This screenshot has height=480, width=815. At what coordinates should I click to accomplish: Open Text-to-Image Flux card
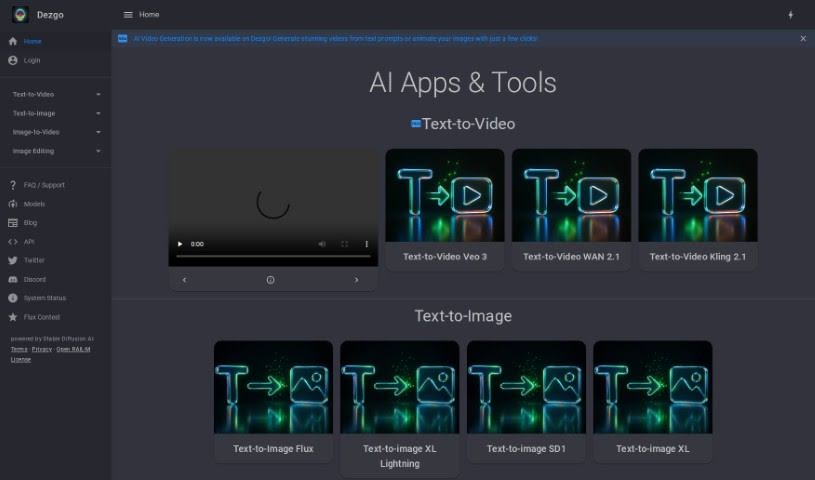pyautogui.click(x=273, y=401)
